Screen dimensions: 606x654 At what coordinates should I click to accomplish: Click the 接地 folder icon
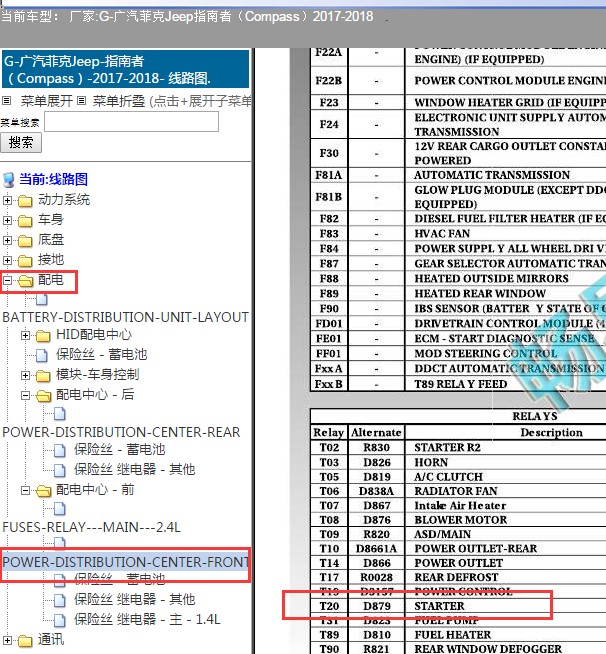tap(25, 261)
